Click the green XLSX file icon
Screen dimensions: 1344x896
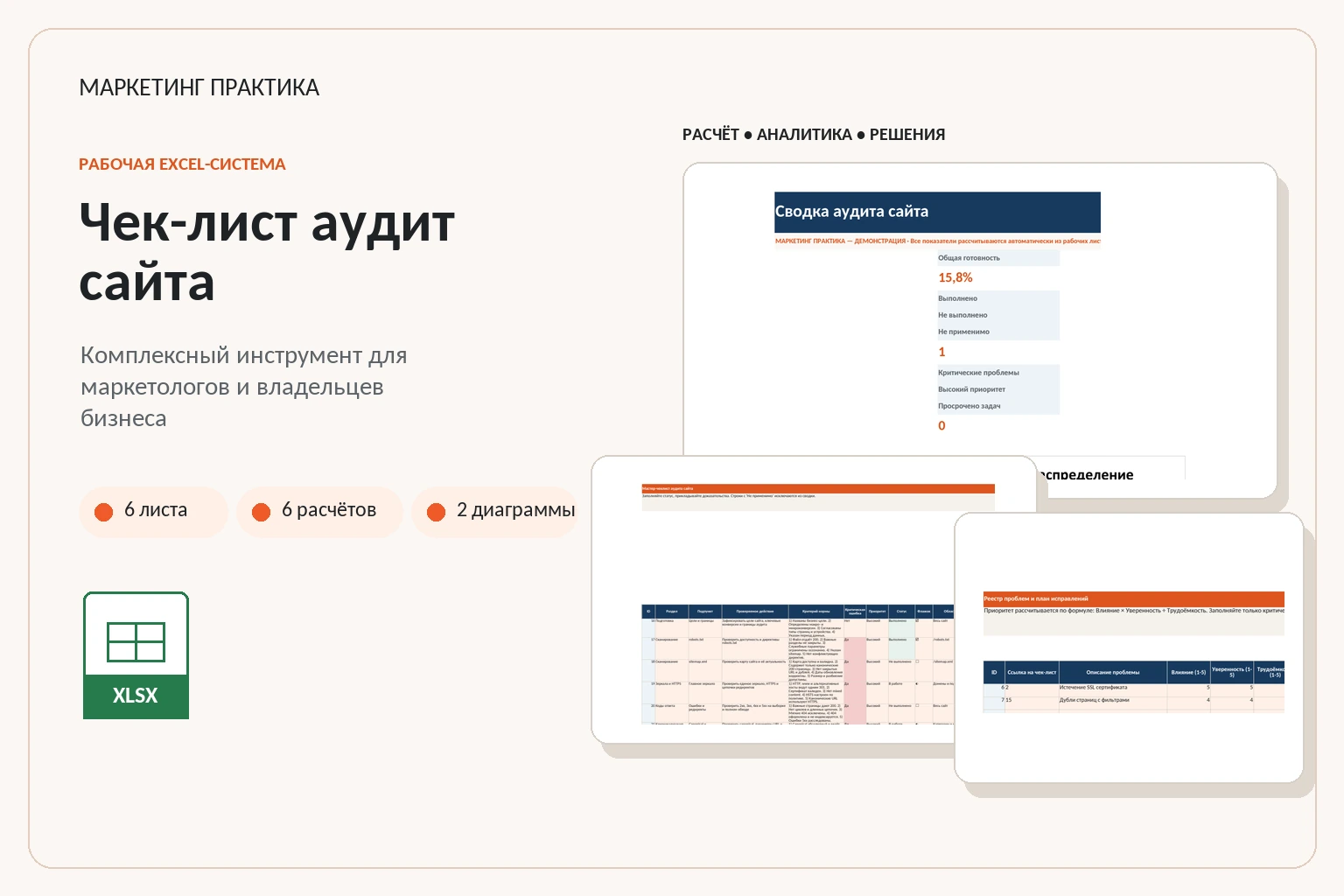(x=136, y=655)
